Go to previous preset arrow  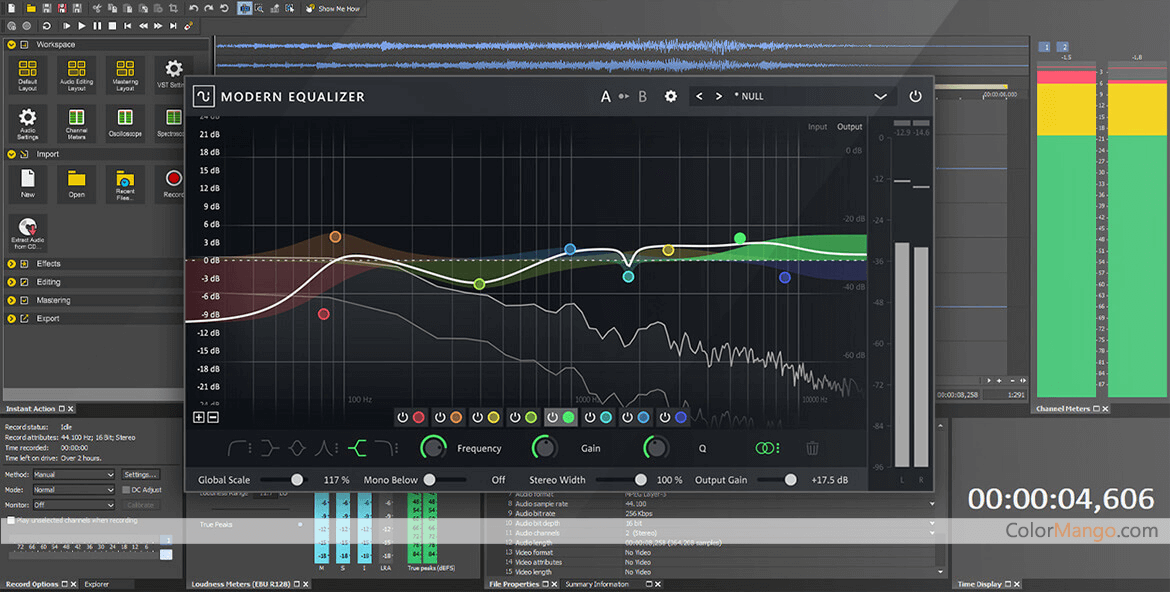699,96
